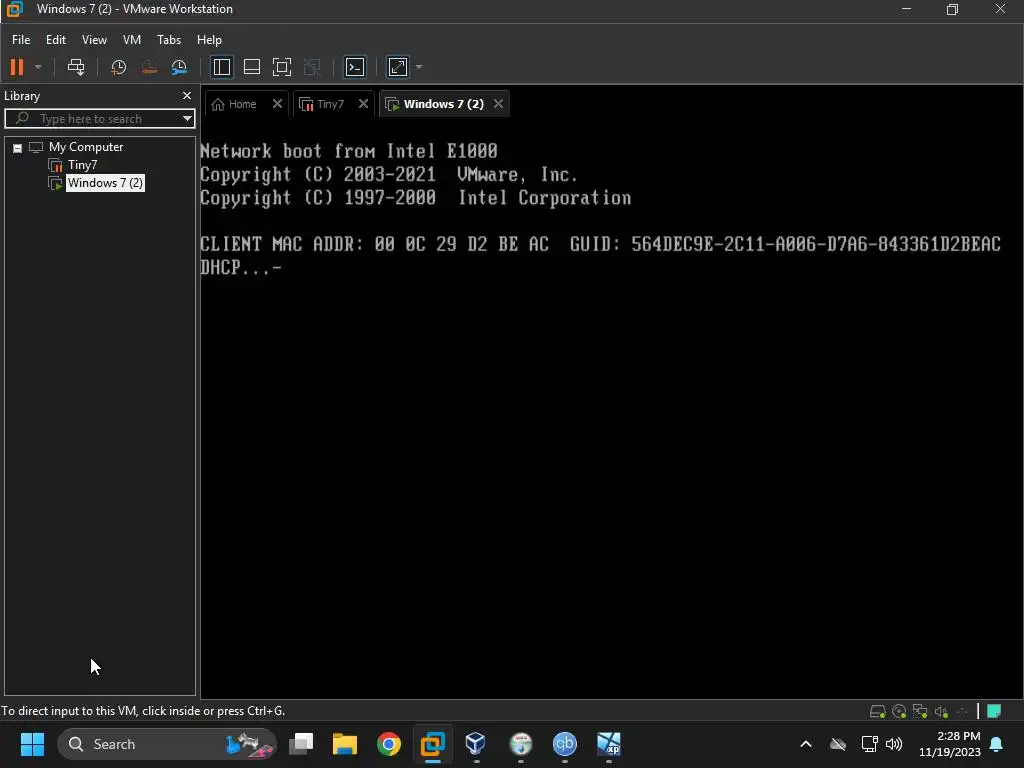Click the sound card status icon
Viewport: 1024px width, 768px height.
(x=941, y=711)
